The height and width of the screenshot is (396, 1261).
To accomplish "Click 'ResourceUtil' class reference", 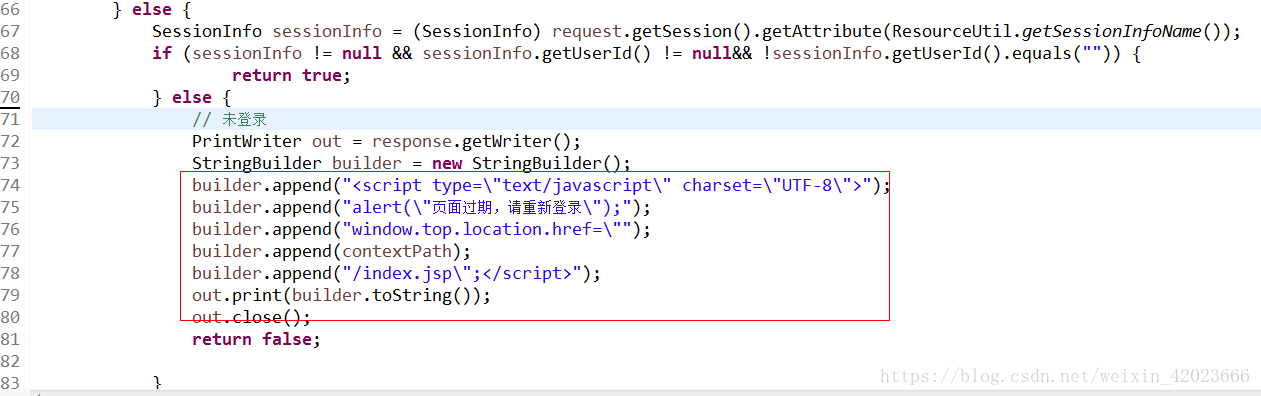I will click(951, 31).
